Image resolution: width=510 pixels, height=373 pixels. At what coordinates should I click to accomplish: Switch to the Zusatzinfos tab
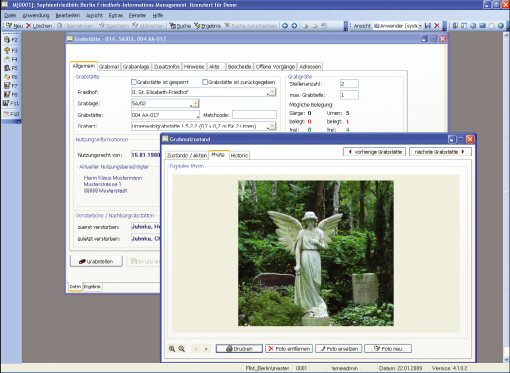coord(167,67)
